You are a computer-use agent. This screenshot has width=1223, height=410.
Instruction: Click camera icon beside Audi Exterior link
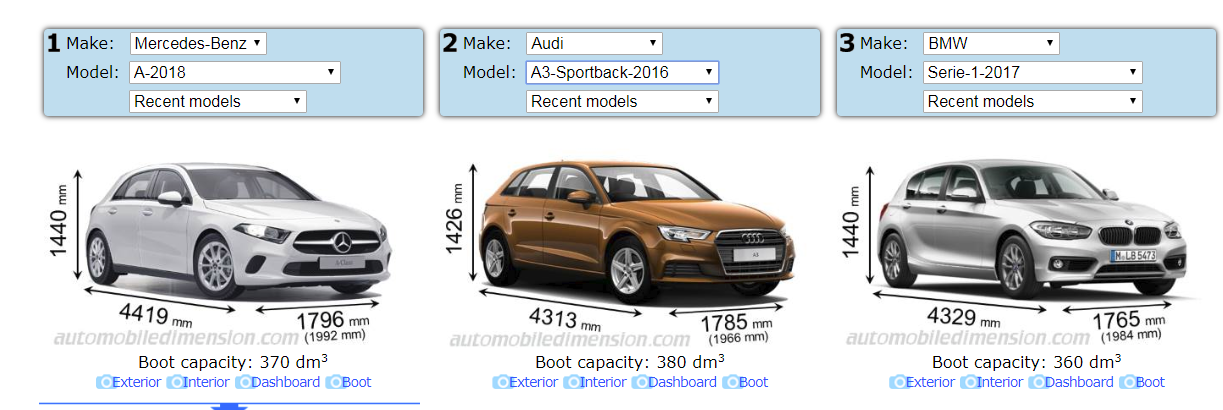tap(501, 382)
